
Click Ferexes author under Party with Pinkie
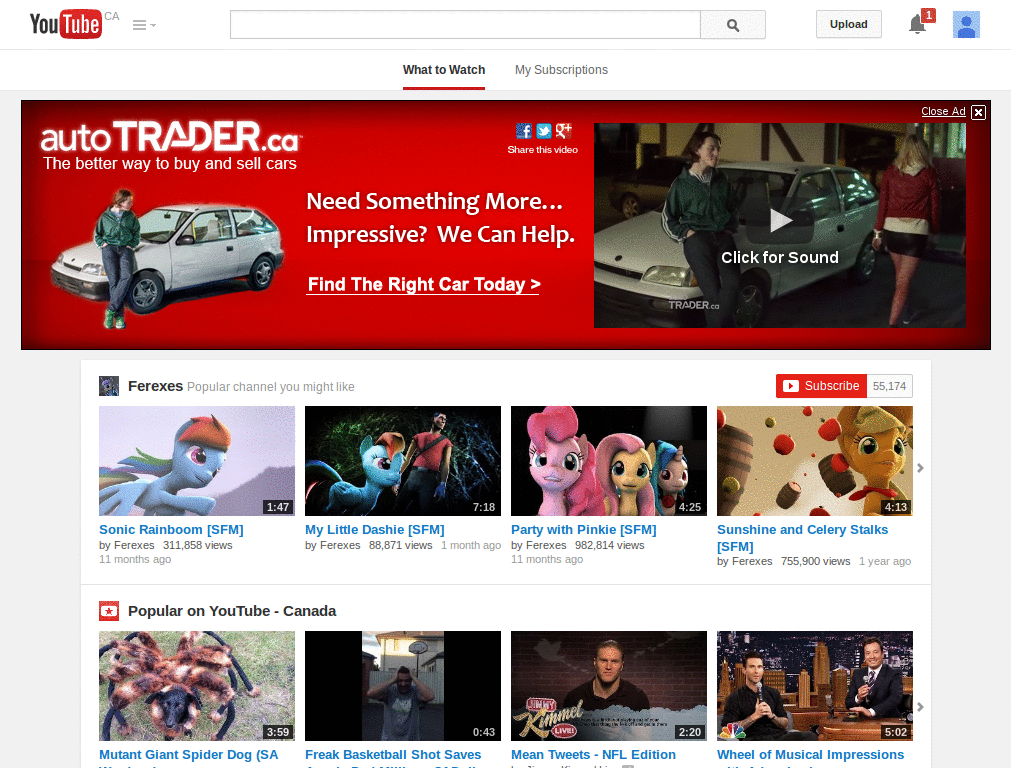coord(546,545)
